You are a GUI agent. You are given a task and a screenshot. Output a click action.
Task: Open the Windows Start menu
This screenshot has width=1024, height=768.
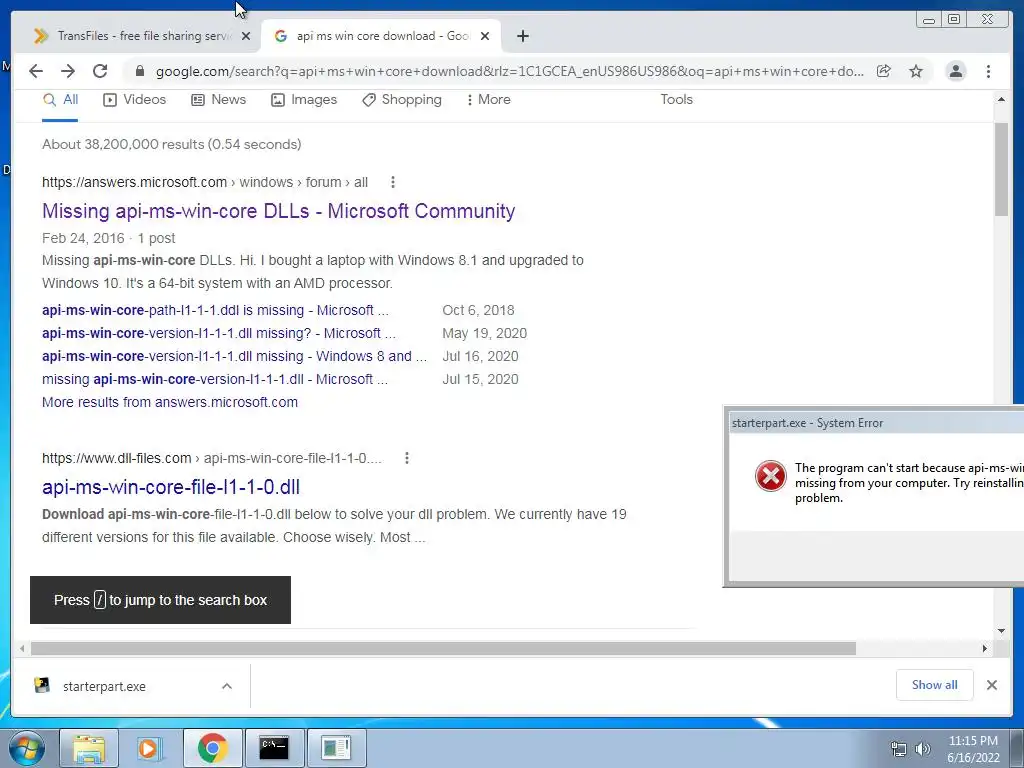coord(26,748)
